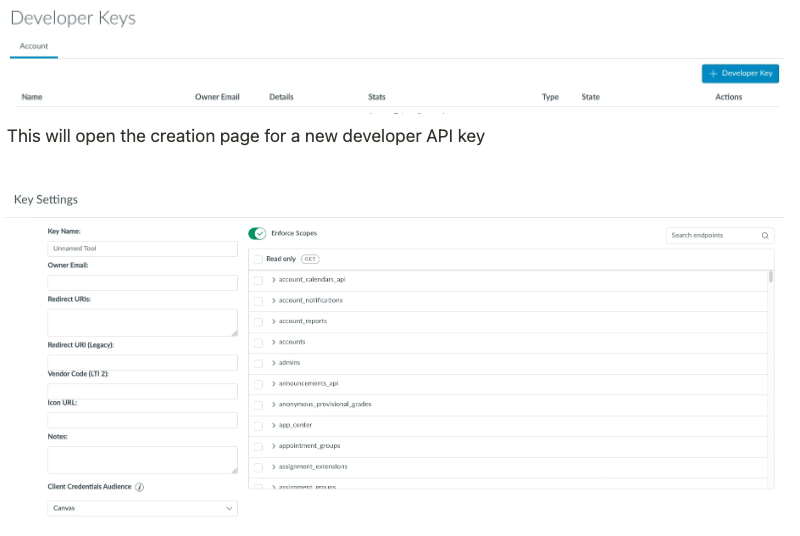Click the Developer Keys page title
The height and width of the screenshot is (536, 800).
pyautogui.click(x=73, y=18)
